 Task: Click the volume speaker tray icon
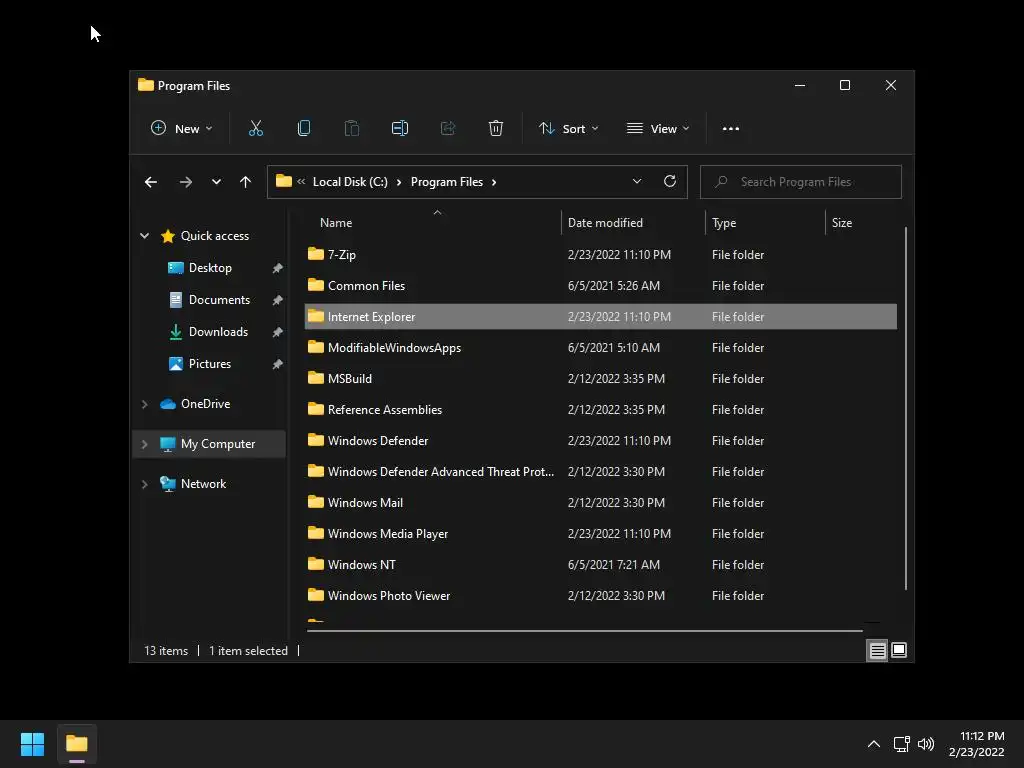[926, 744]
